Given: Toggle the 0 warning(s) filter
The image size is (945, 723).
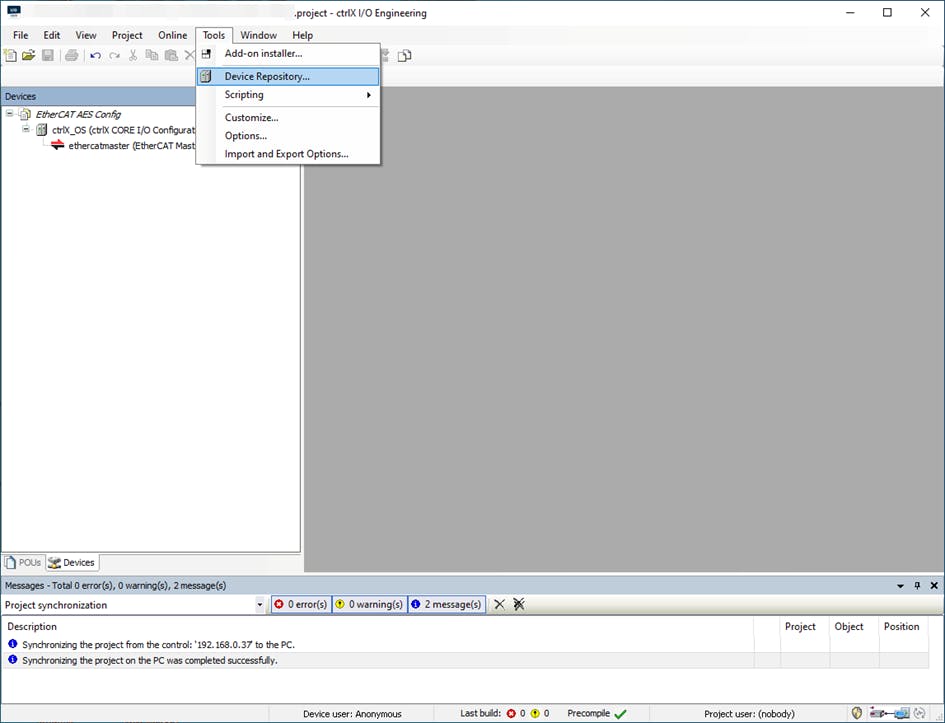Looking at the screenshot, I should pos(369,604).
